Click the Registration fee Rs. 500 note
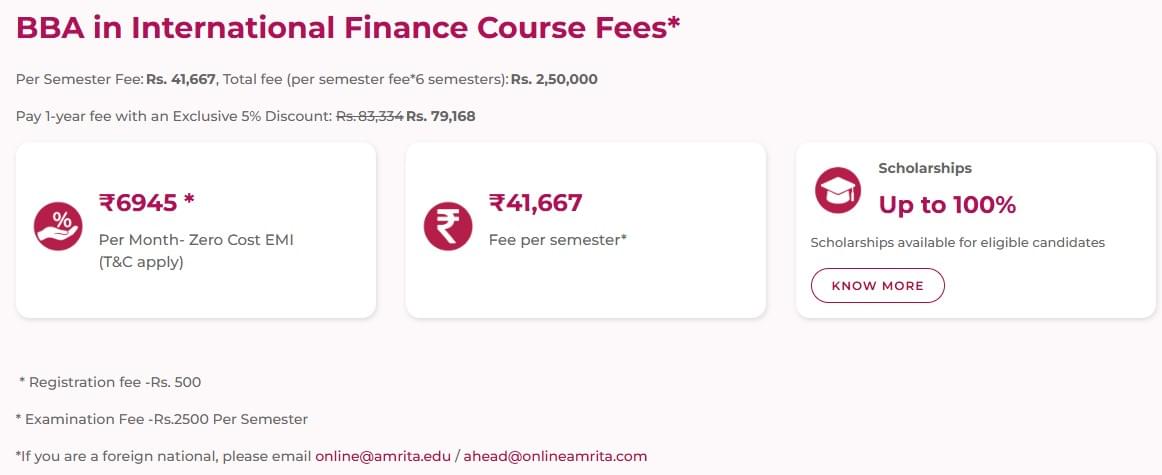This screenshot has width=1162, height=475. coord(110,382)
